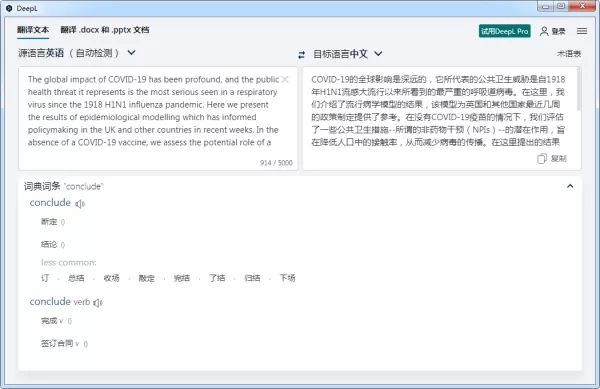
Task: Maximize the DeepL window
Action: coord(561,7)
